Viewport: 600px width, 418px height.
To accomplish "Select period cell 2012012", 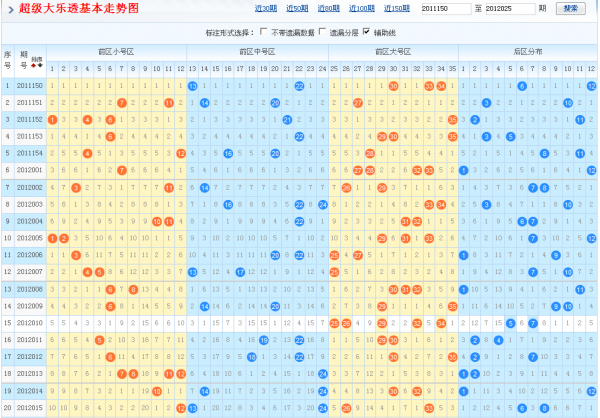I will (30, 357).
